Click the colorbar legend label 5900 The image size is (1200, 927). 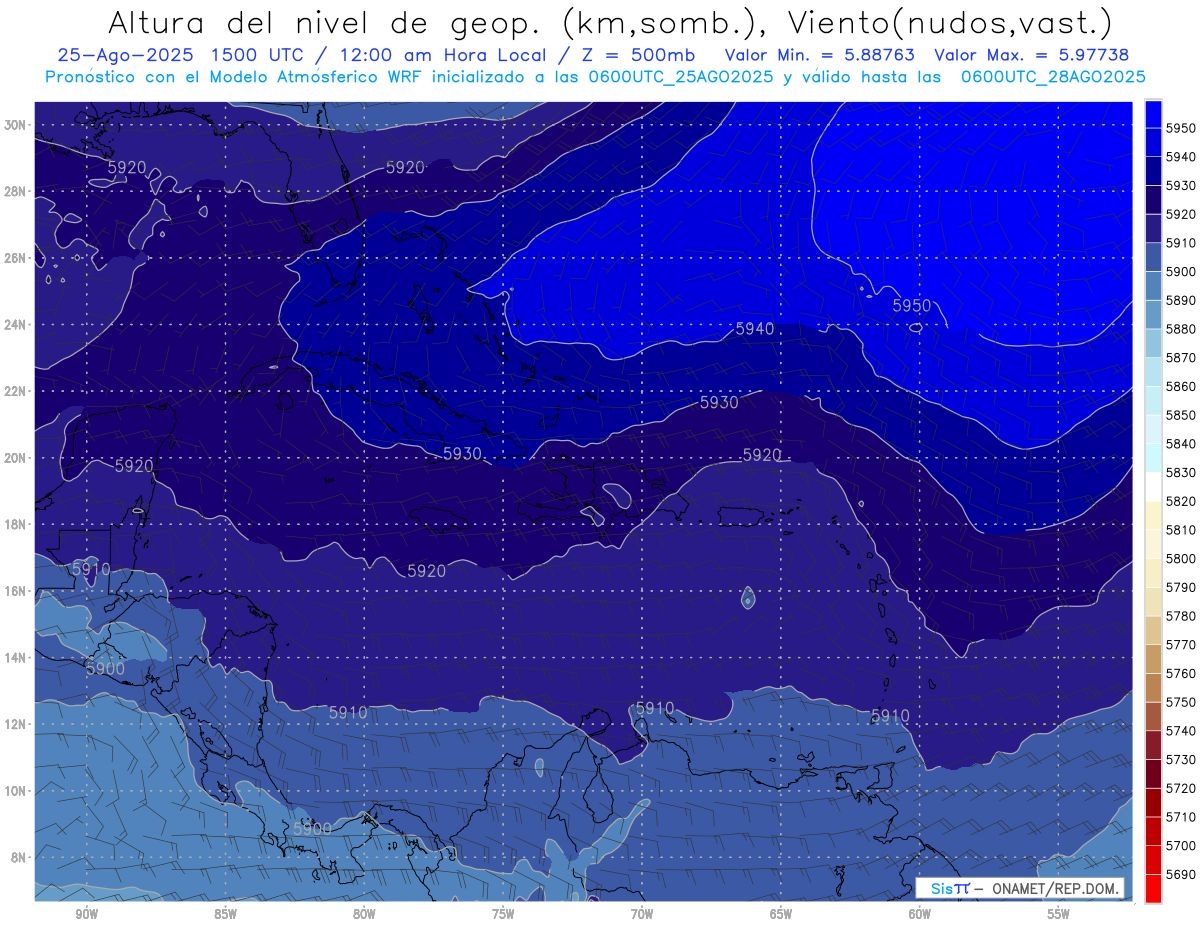[1180, 272]
